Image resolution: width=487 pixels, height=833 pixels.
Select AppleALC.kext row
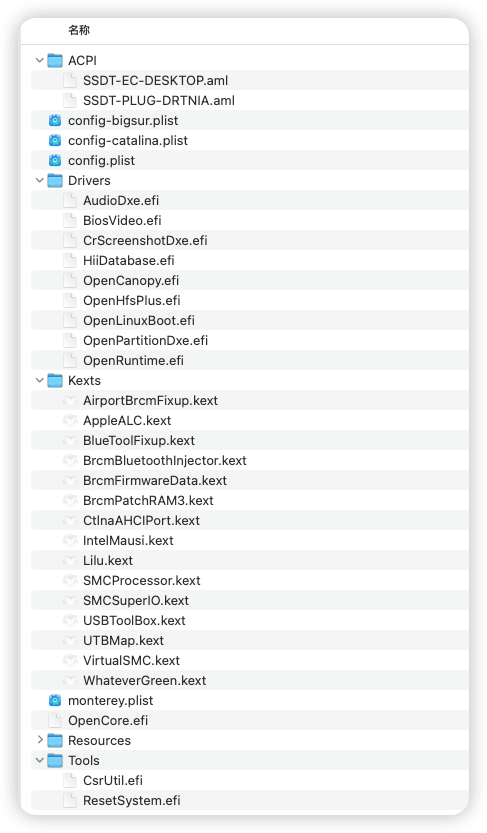coord(250,421)
